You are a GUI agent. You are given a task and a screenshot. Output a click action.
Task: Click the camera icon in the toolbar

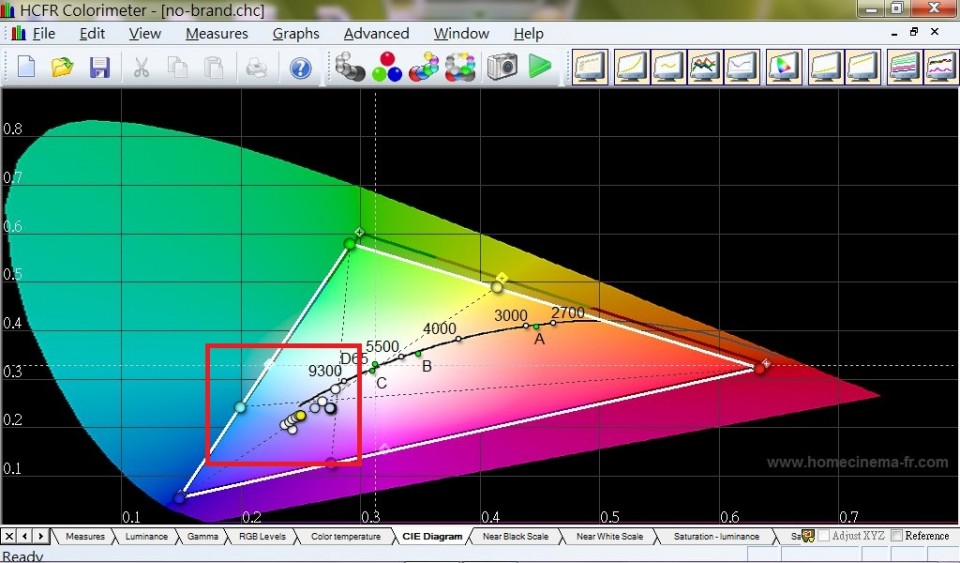tap(502, 67)
